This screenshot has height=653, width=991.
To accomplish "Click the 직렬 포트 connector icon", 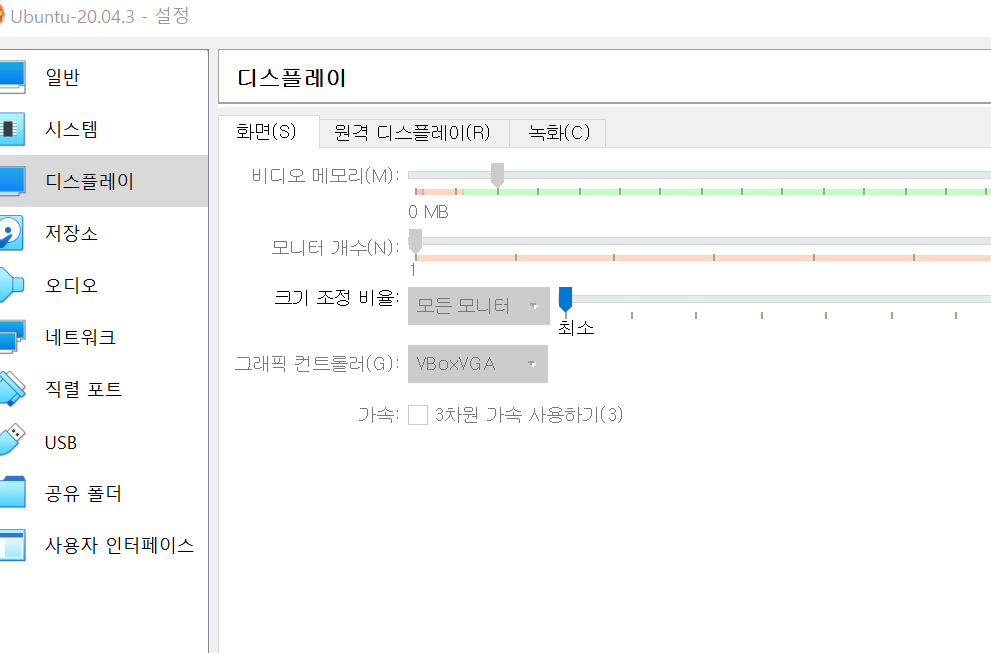I will pos(11,388).
